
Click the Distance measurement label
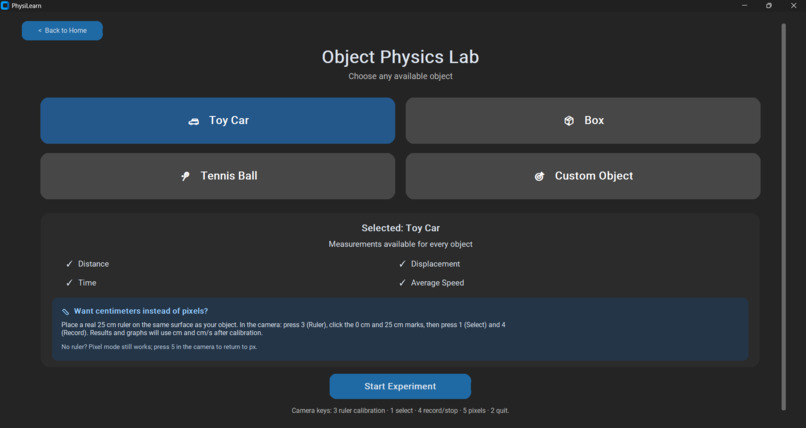click(94, 264)
